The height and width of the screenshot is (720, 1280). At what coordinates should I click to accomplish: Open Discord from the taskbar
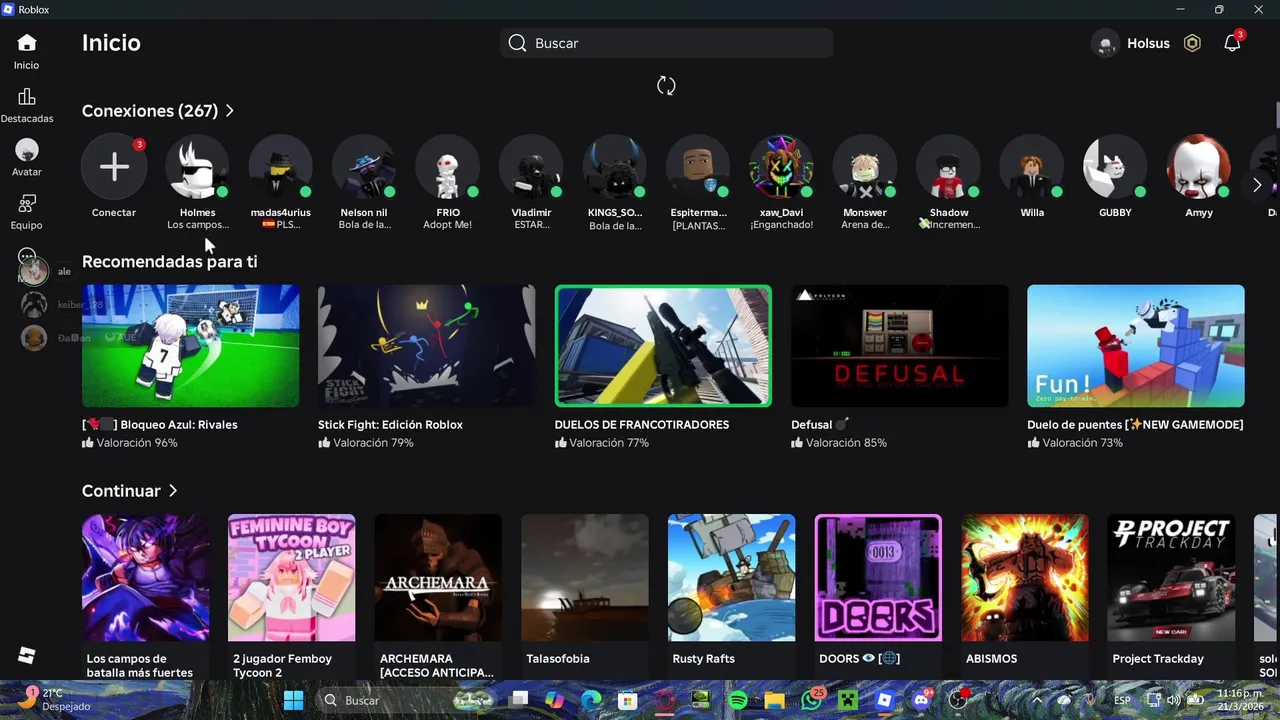[921, 700]
